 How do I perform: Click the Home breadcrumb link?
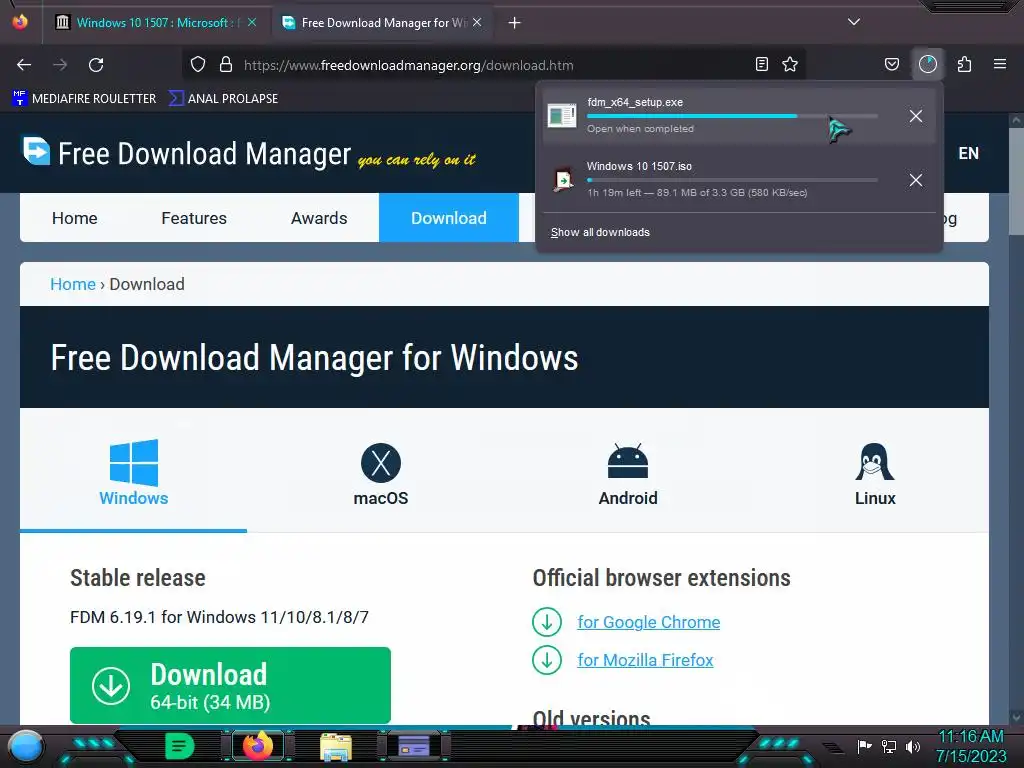click(x=73, y=284)
